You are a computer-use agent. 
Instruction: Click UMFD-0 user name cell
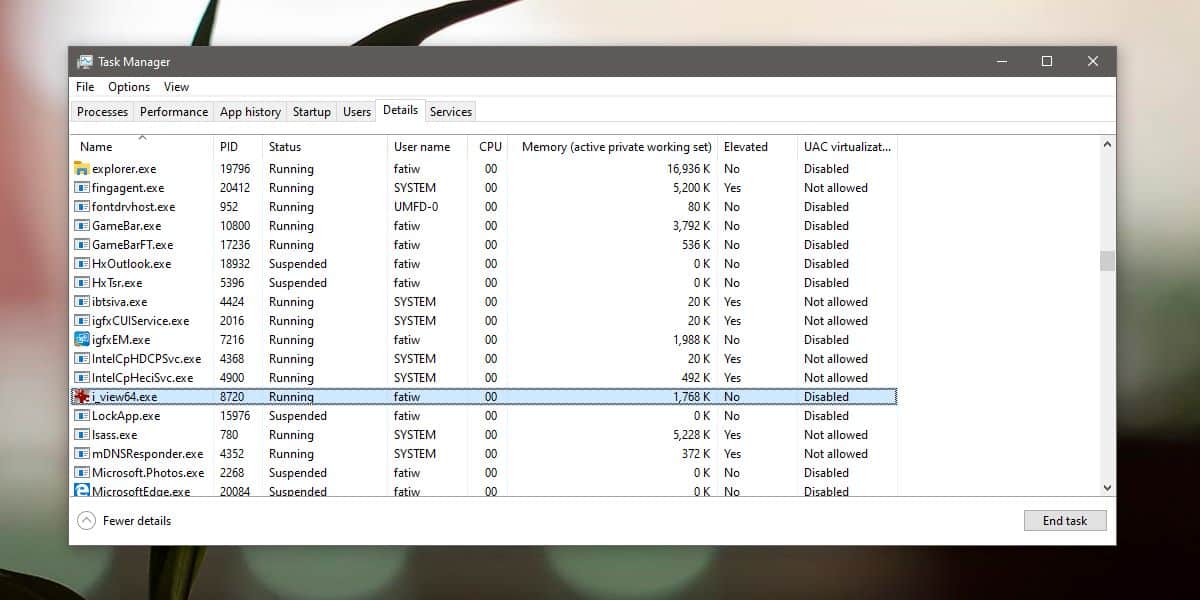pos(416,207)
